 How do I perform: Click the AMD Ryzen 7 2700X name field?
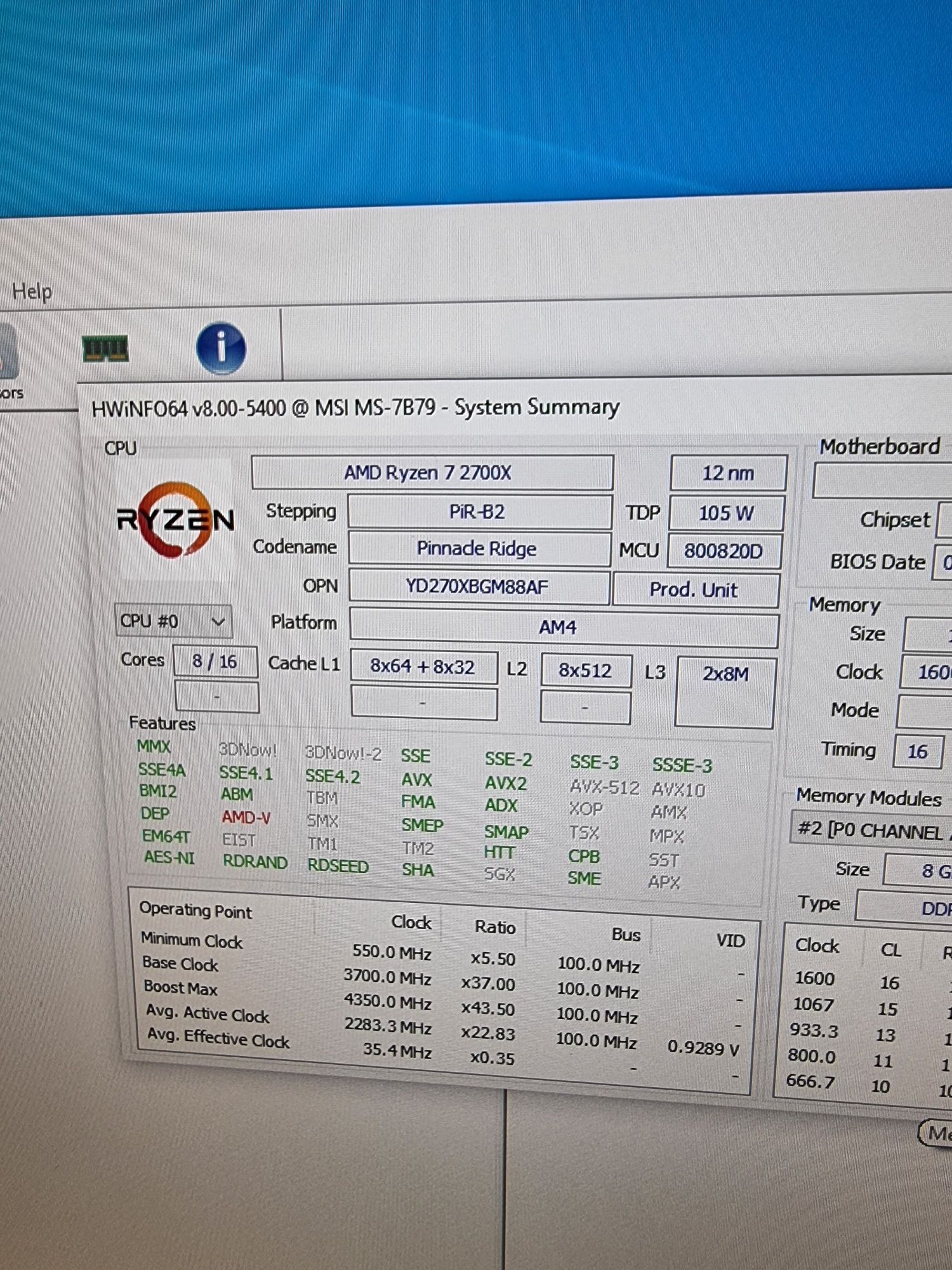[x=432, y=472]
